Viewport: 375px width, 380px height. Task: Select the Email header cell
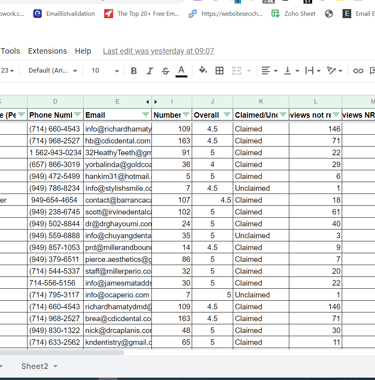pos(117,115)
